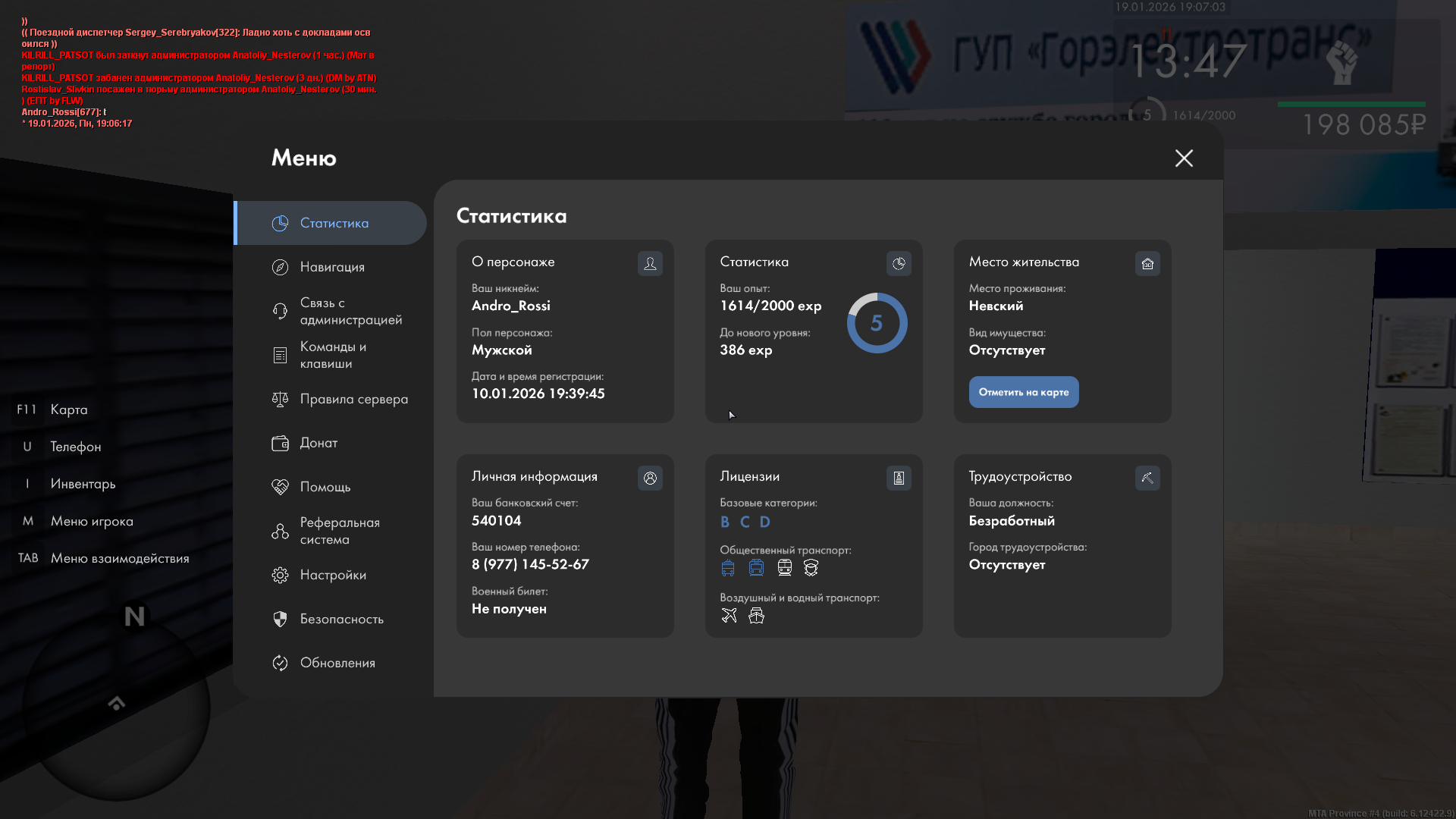The height and width of the screenshot is (819, 1456).
Task: Click the user icon in О персонаже card
Action: coord(650,263)
